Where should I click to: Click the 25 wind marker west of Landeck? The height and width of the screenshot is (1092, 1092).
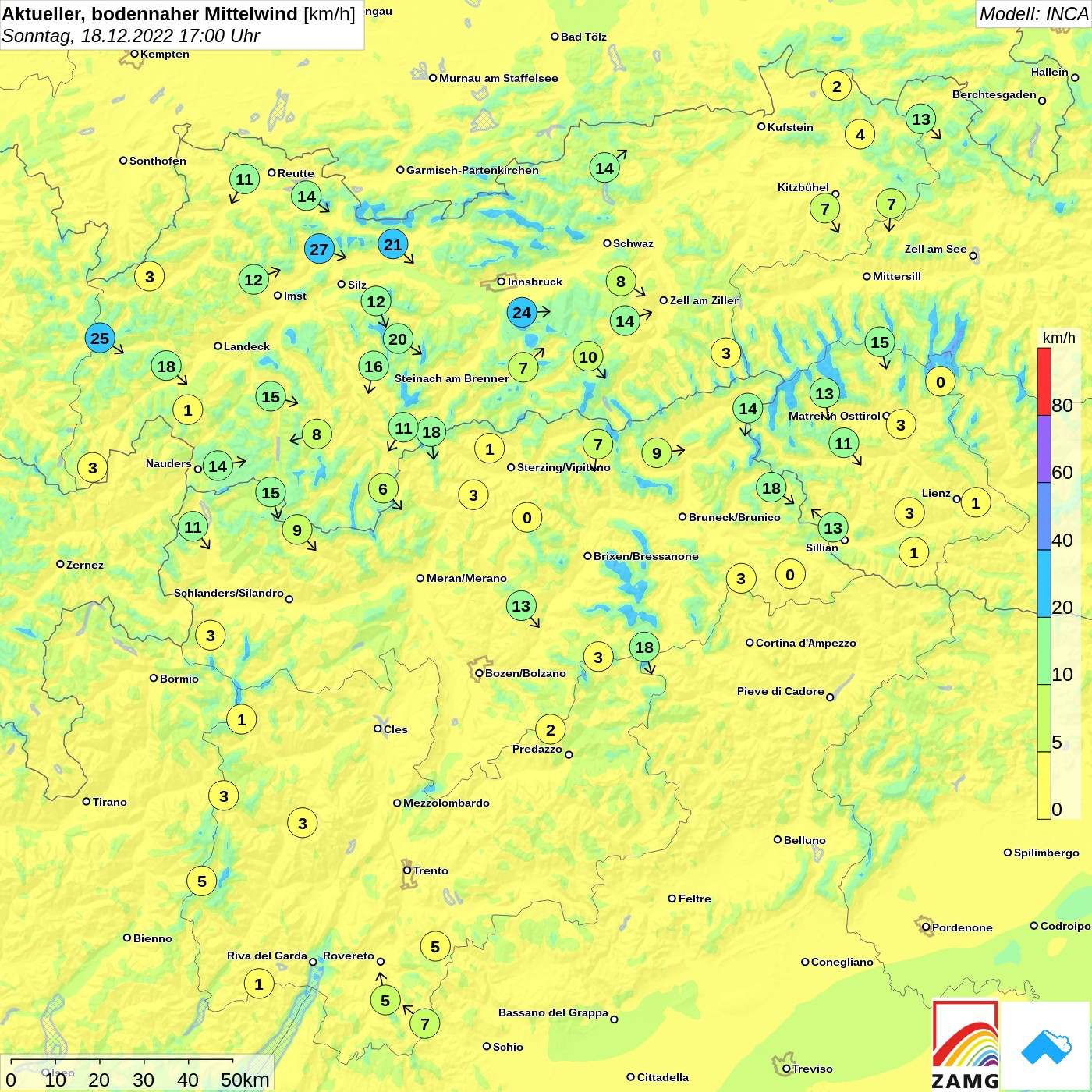100,339
